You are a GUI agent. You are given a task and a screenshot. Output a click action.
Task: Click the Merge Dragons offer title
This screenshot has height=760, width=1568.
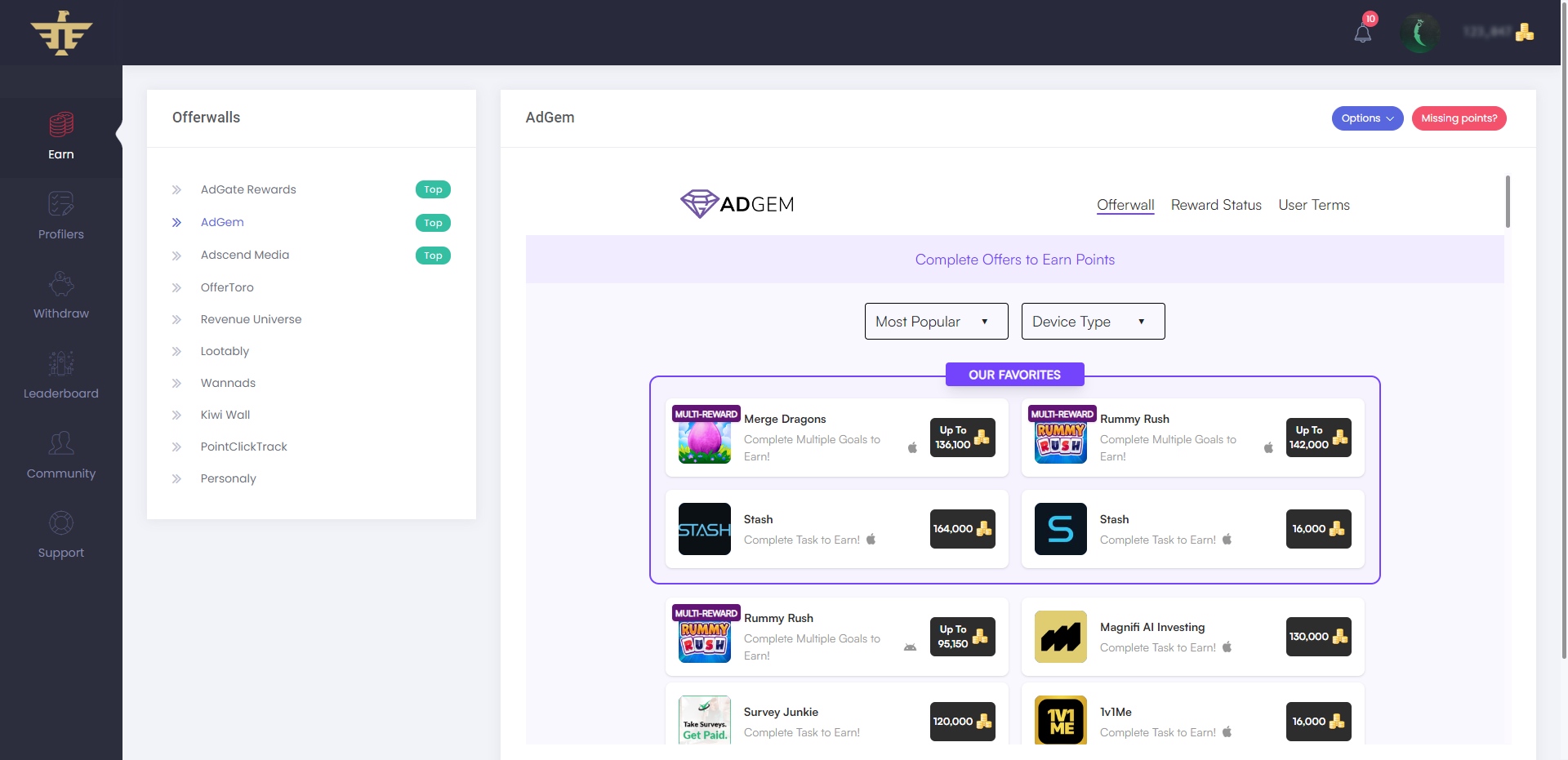(x=785, y=419)
